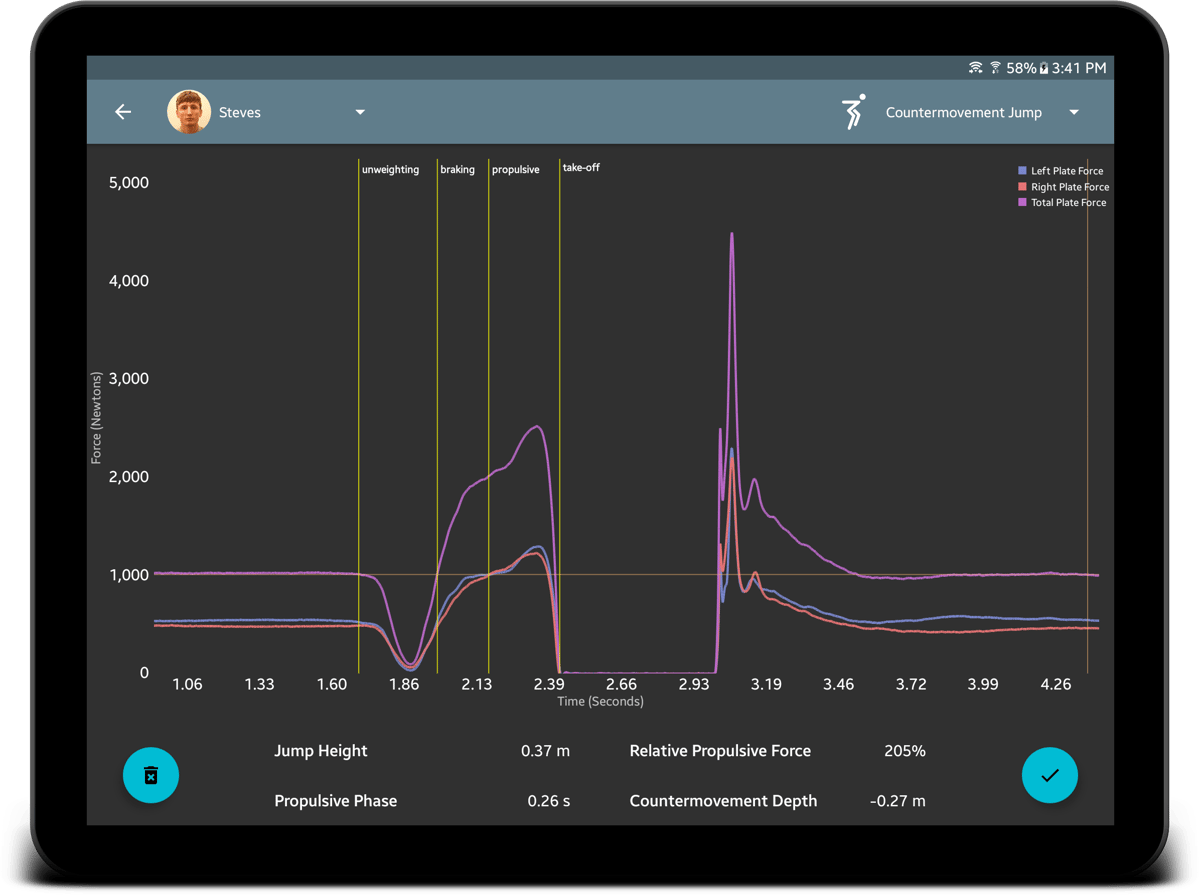Check the battery status icon
The height and width of the screenshot is (895, 1199).
tap(1043, 68)
